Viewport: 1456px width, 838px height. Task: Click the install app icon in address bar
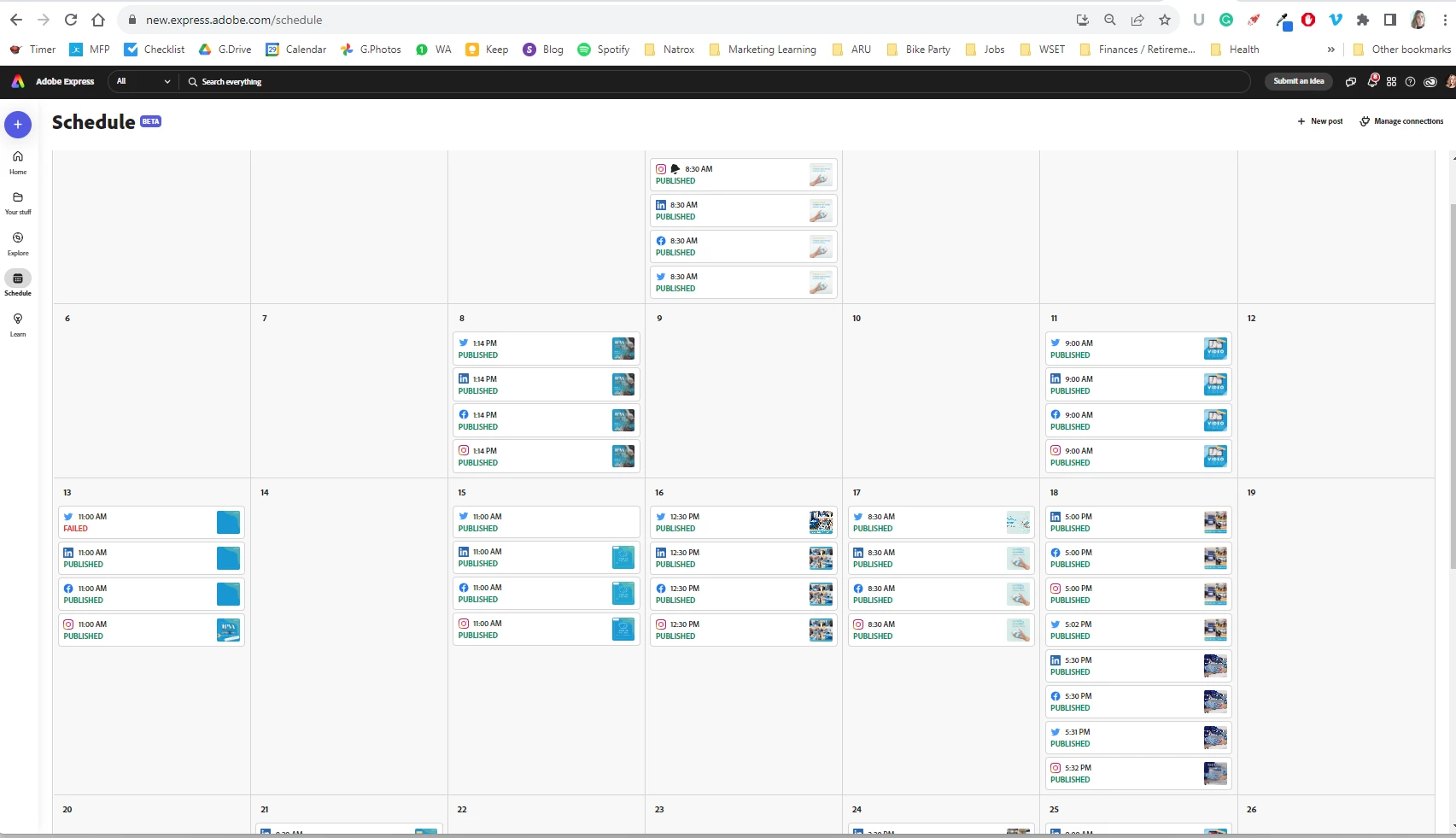point(1083,20)
